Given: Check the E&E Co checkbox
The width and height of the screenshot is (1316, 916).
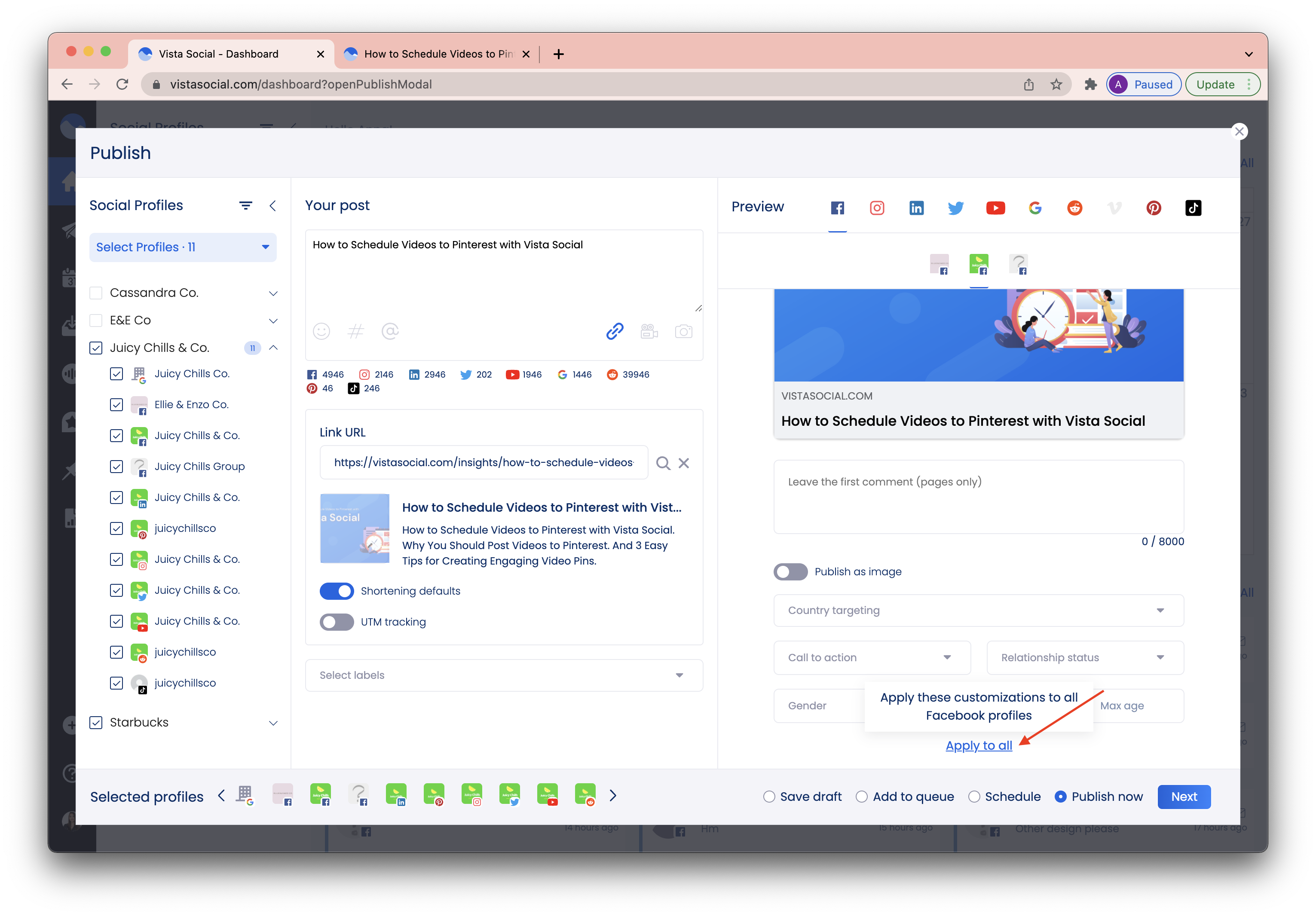Looking at the screenshot, I should point(96,321).
